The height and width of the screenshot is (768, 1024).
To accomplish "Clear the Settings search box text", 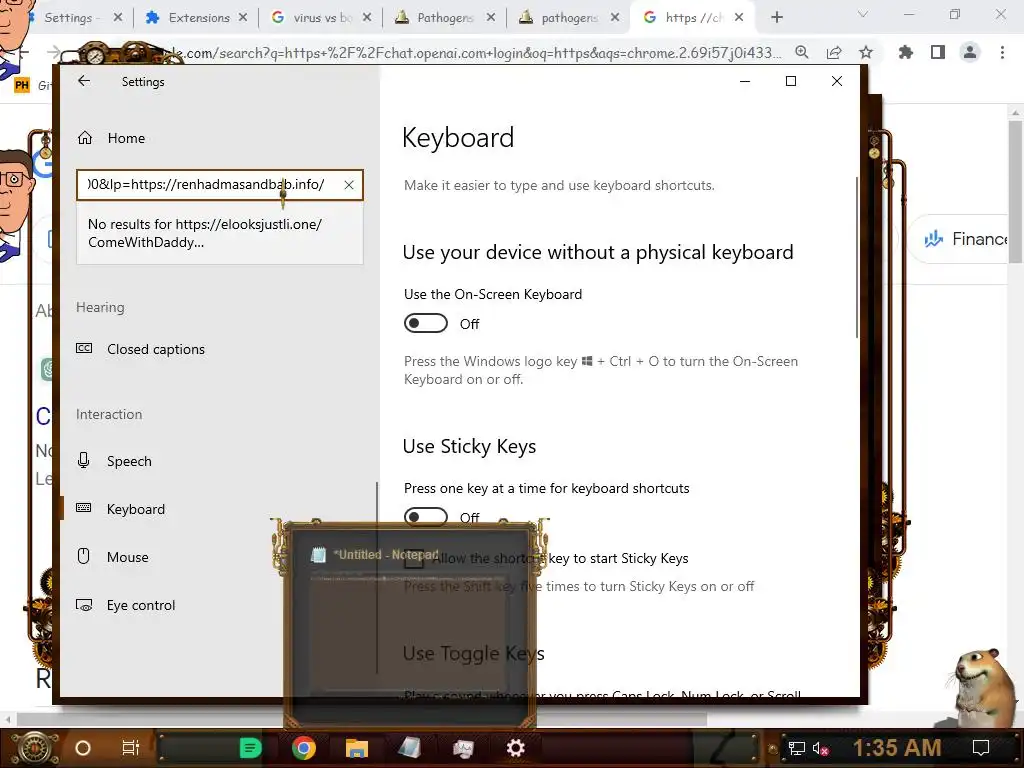I will pos(349,185).
